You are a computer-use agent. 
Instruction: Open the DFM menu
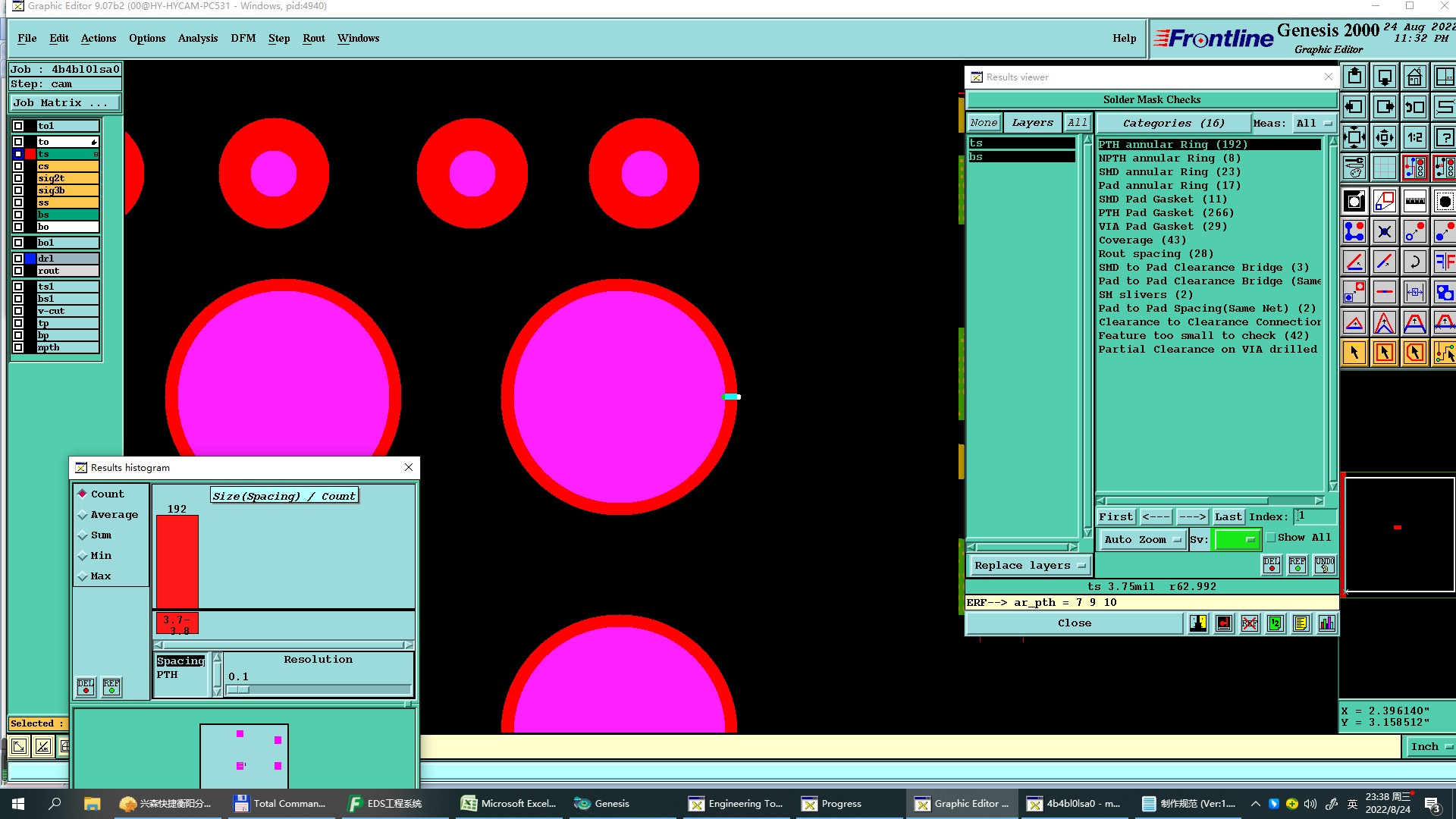coord(243,39)
